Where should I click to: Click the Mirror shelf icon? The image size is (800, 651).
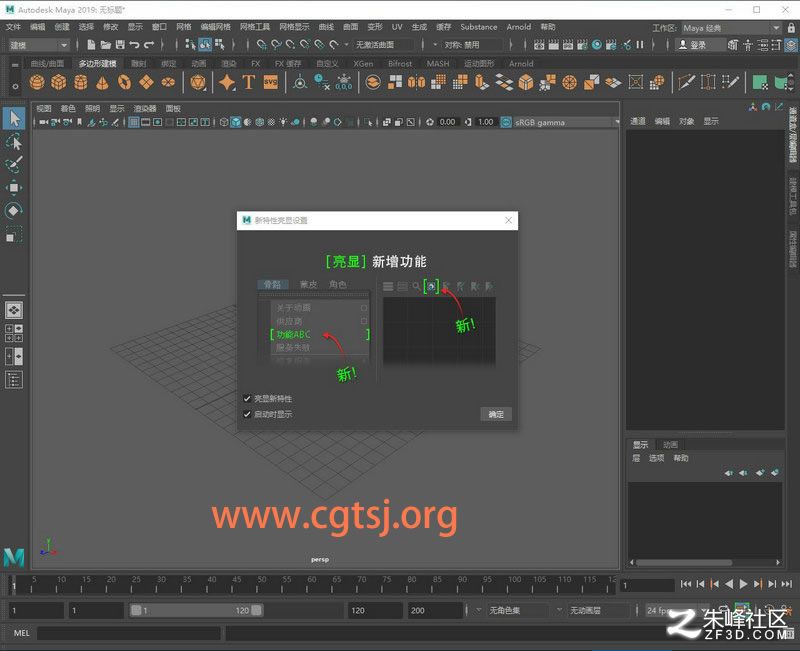click(x=416, y=82)
